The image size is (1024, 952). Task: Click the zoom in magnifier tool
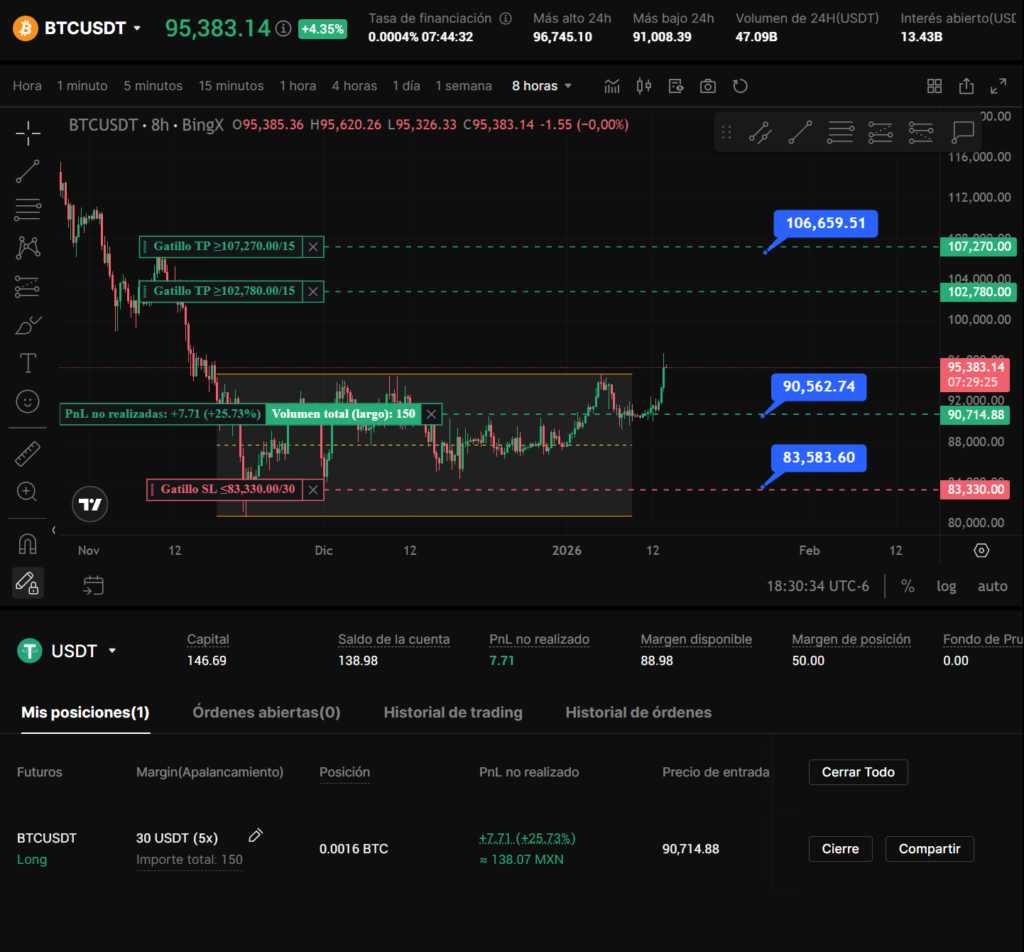tap(28, 492)
